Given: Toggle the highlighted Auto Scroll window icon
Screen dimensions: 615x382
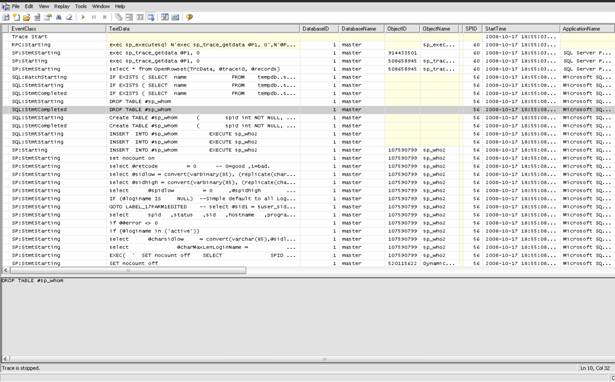Looking at the screenshot, I should pos(151,17).
